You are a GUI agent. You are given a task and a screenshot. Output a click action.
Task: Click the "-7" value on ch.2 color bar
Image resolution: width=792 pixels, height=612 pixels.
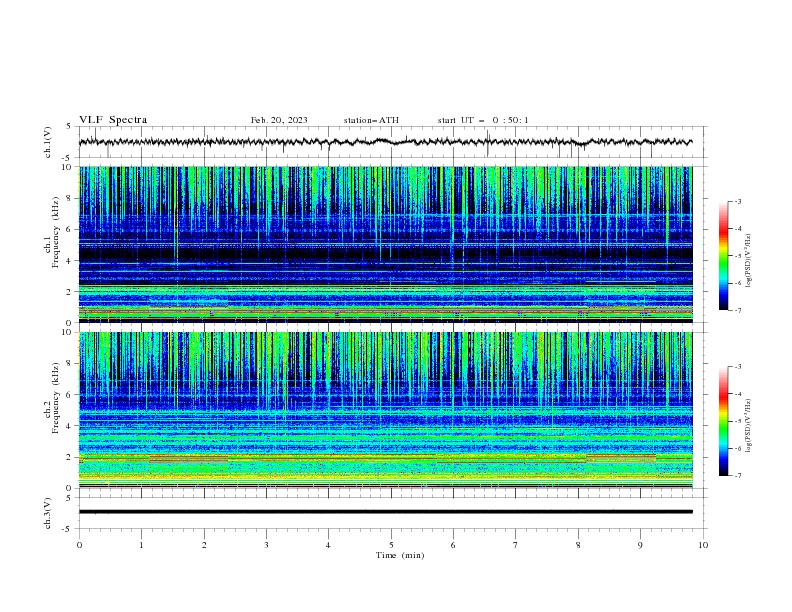(737, 475)
